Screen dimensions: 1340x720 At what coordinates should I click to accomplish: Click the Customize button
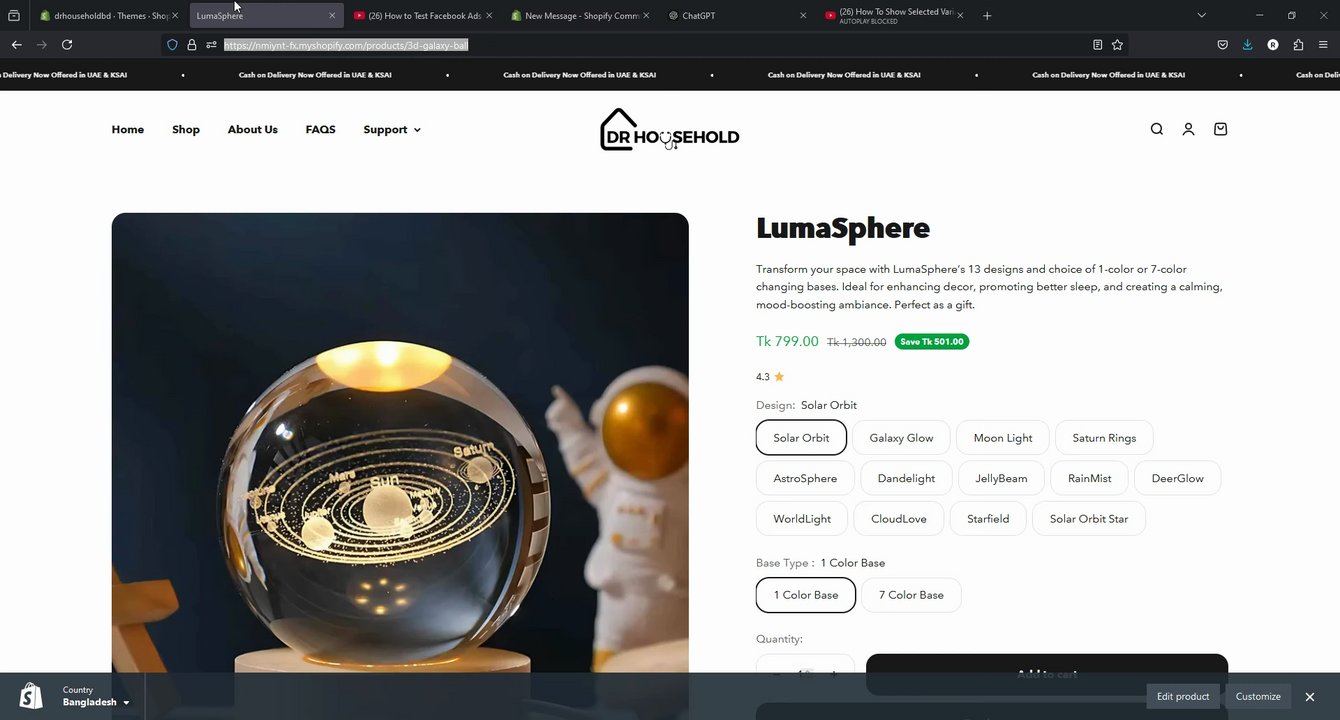(x=1258, y=696)
